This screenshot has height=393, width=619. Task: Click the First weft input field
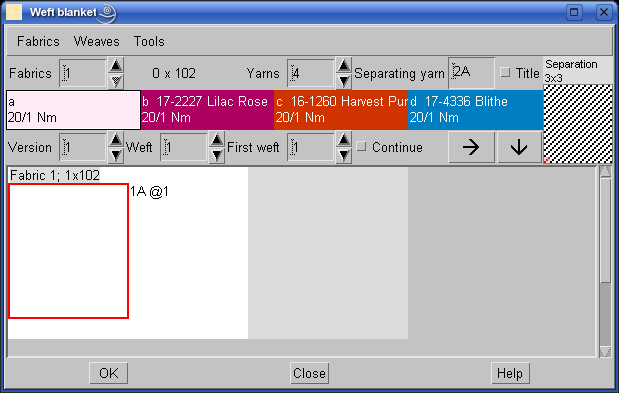pos(311,147)
